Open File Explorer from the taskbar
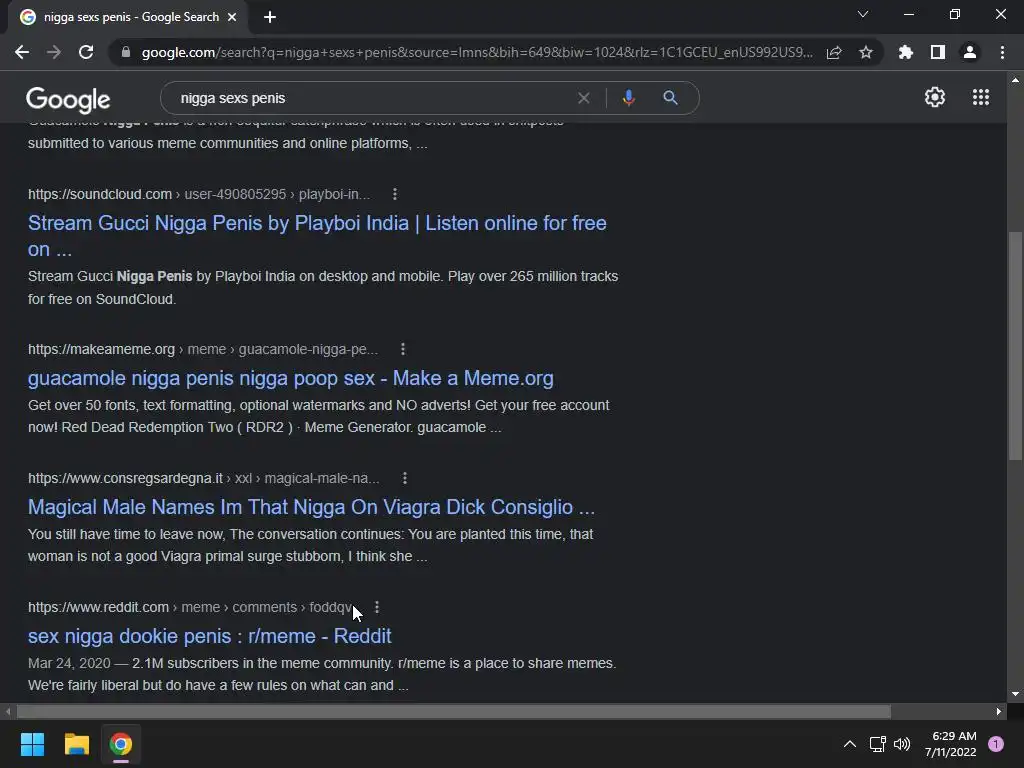This screenshot has width=1024, height=768. (76, 744)
